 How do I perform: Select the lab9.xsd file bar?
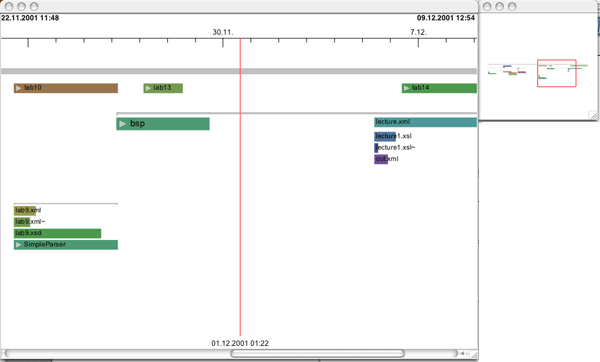(57, 233)
